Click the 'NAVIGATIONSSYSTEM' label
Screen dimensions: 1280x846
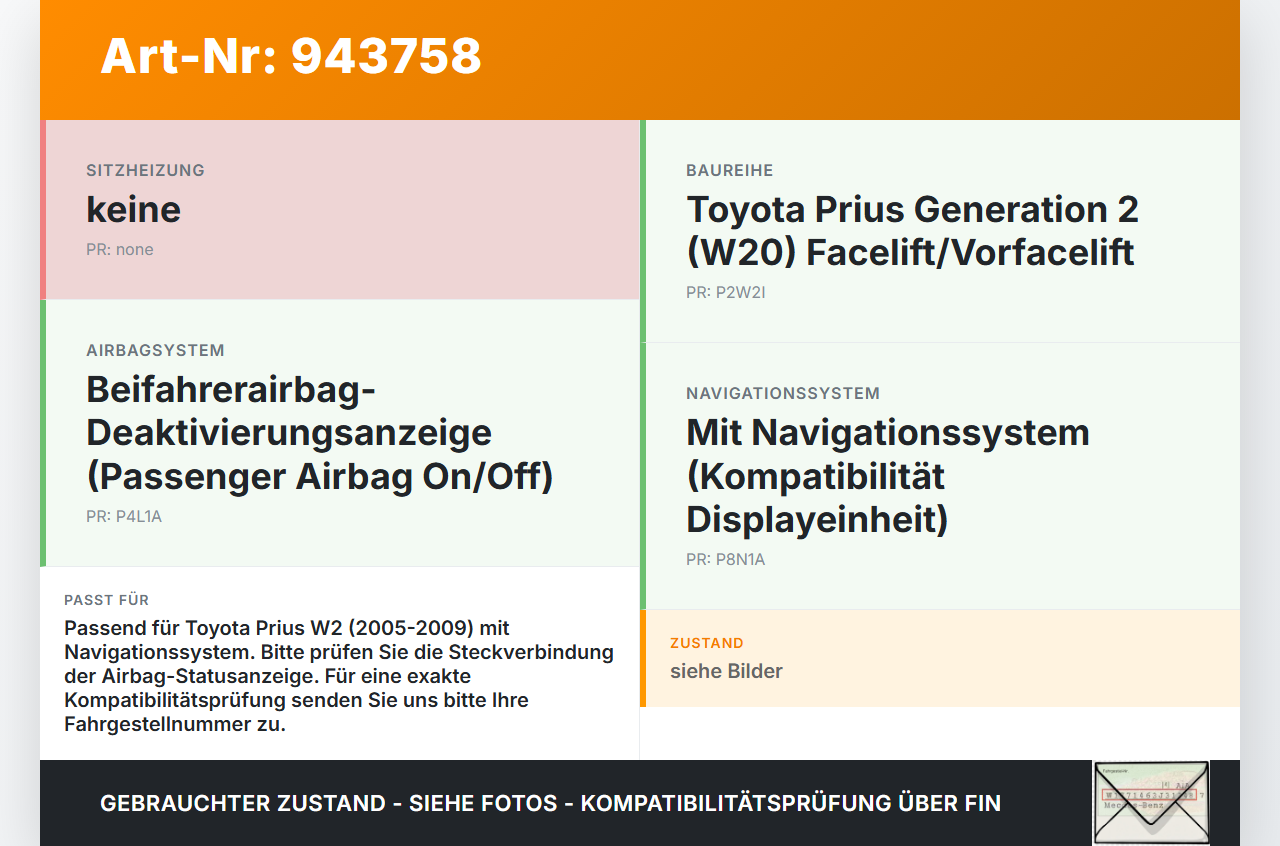click(783, 393)
